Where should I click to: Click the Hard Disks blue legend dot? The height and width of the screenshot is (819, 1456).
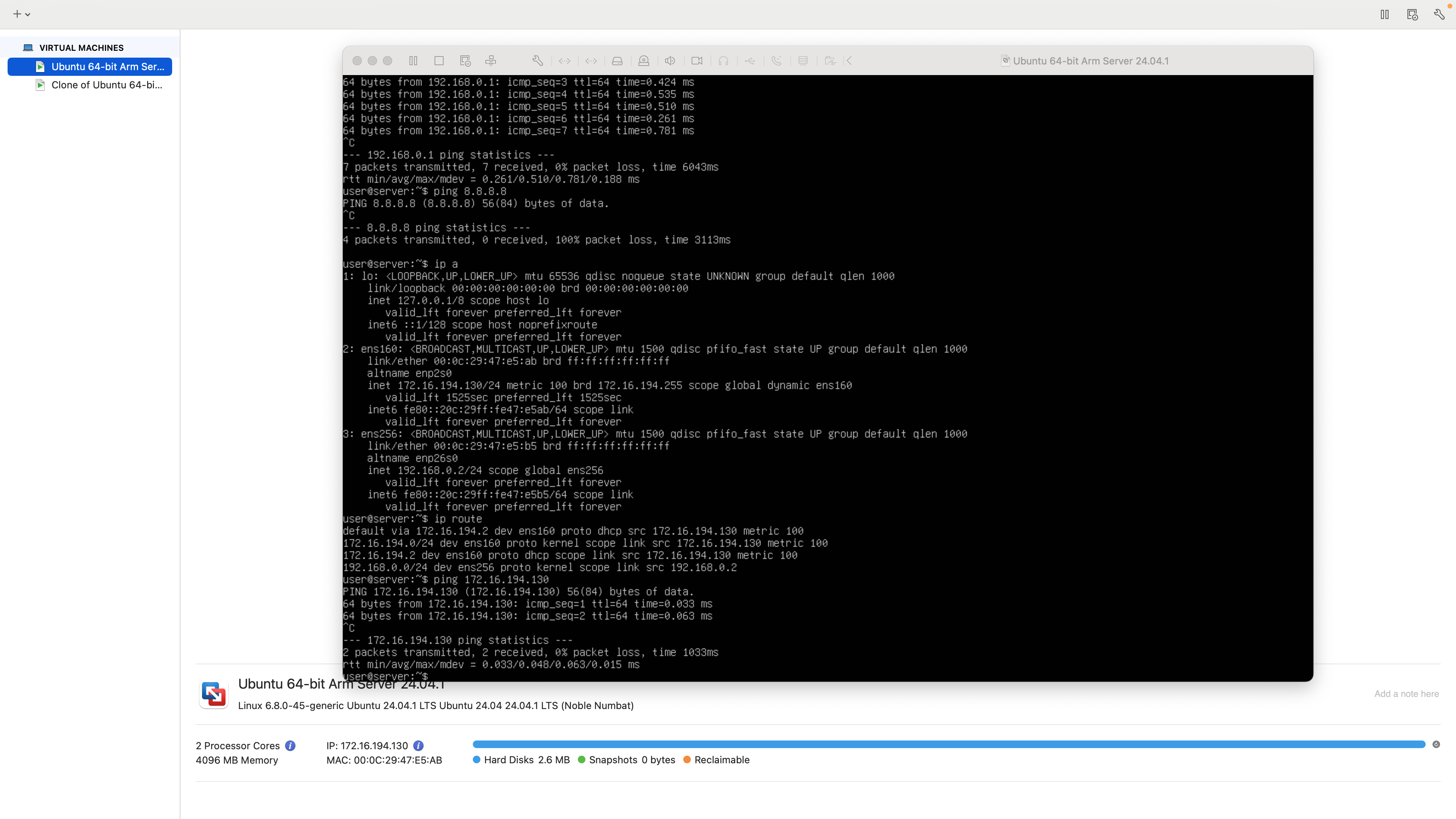click(477, 759)
